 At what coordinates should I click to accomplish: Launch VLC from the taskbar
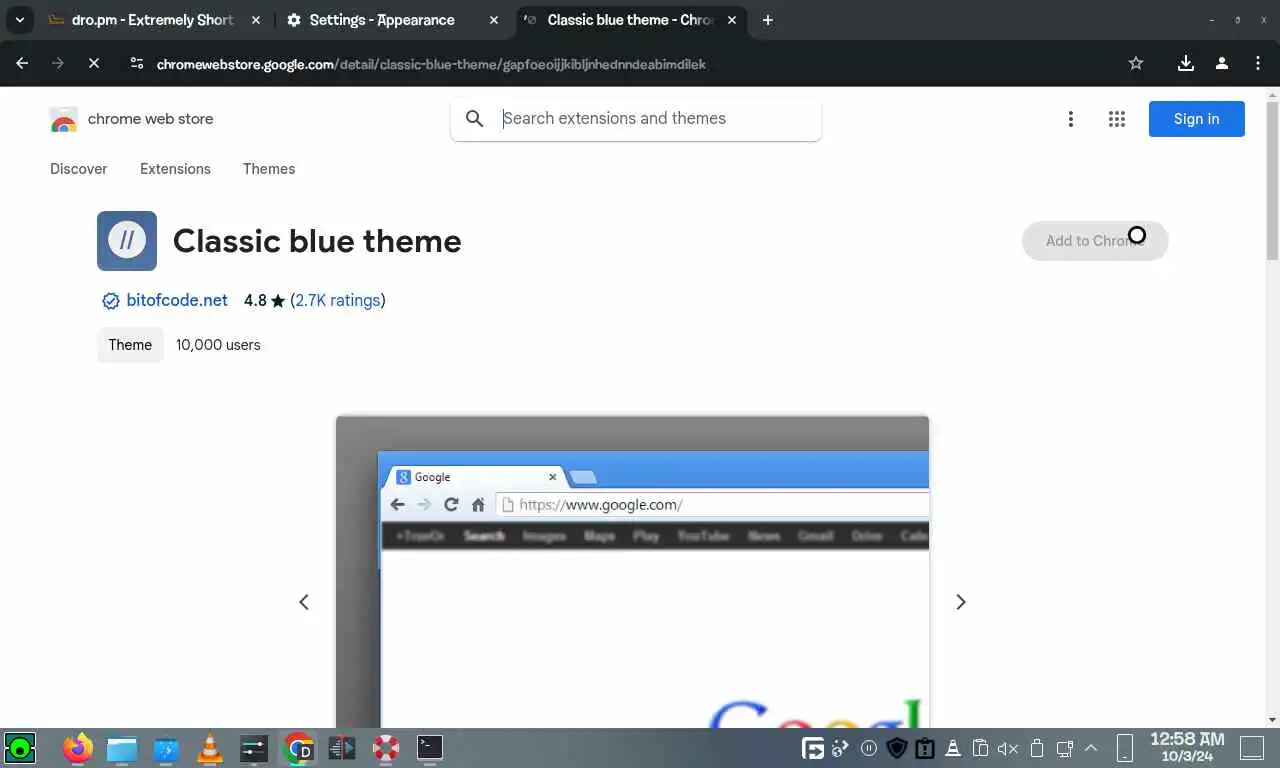pyautogui.click(x=210, y=748)
